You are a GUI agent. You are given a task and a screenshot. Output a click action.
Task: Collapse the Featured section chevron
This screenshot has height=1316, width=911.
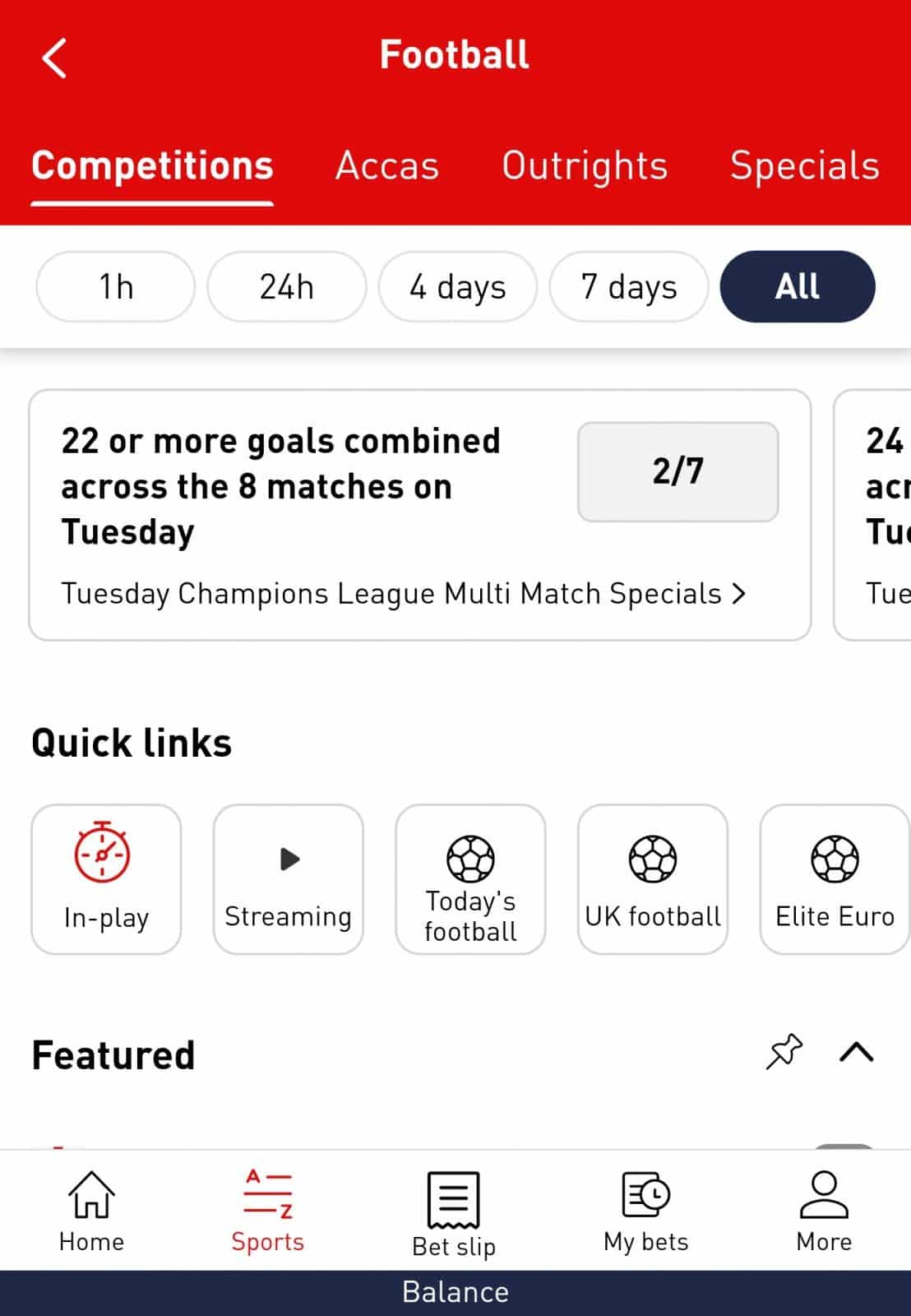[x=857, y=1053]
